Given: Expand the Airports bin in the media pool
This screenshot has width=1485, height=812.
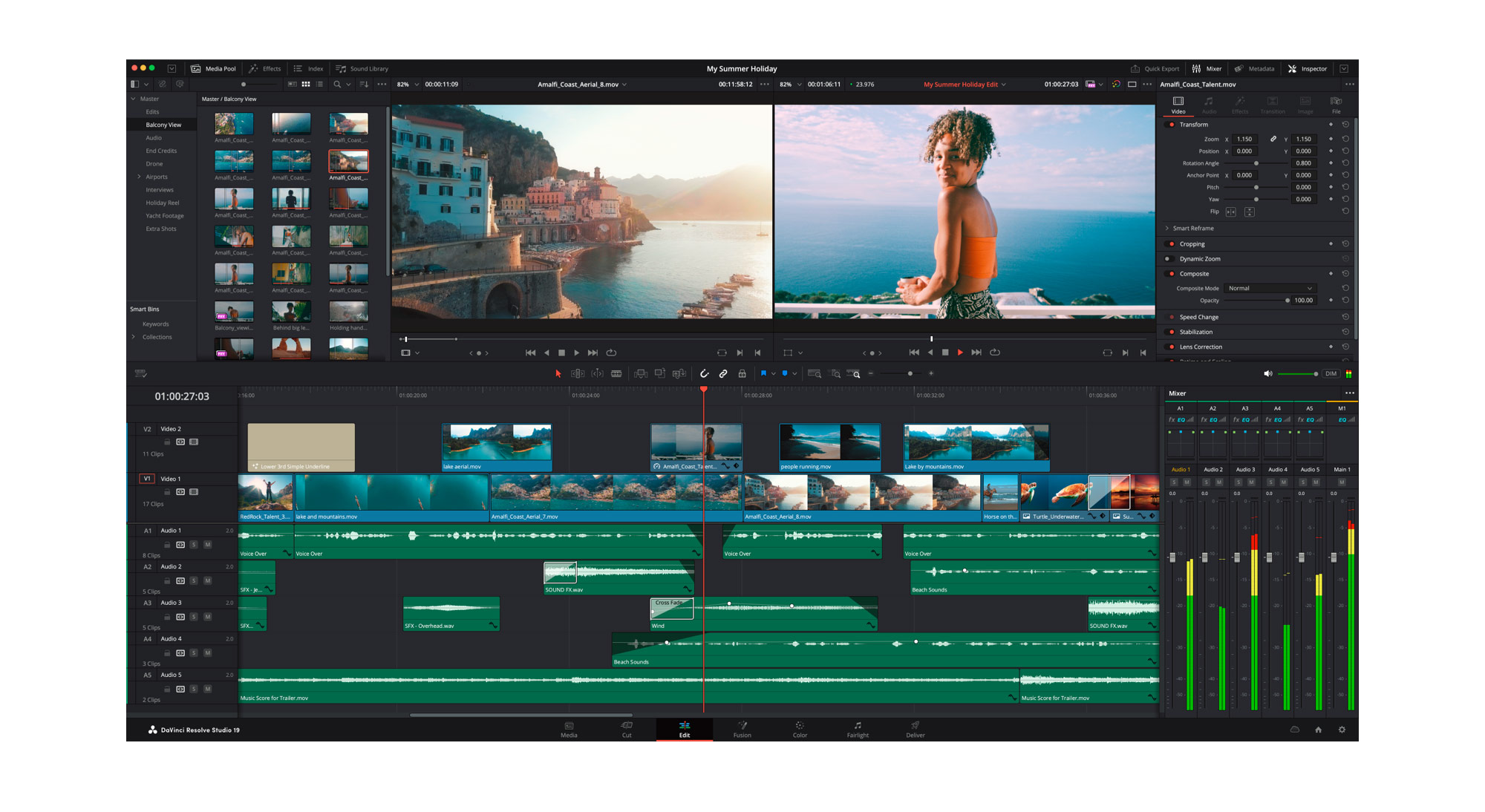Looking at the screenshot, I should 140,177.
